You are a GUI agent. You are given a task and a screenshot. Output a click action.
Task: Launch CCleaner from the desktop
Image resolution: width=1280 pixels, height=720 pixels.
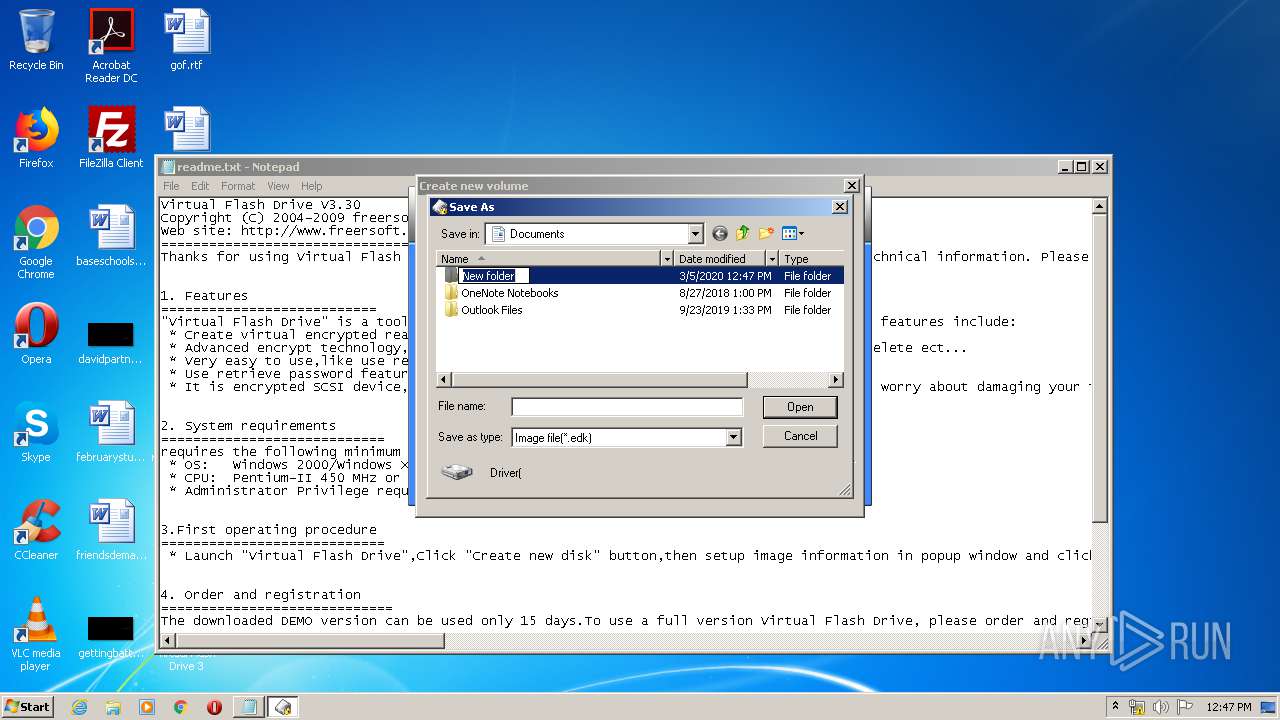[36, 530]
